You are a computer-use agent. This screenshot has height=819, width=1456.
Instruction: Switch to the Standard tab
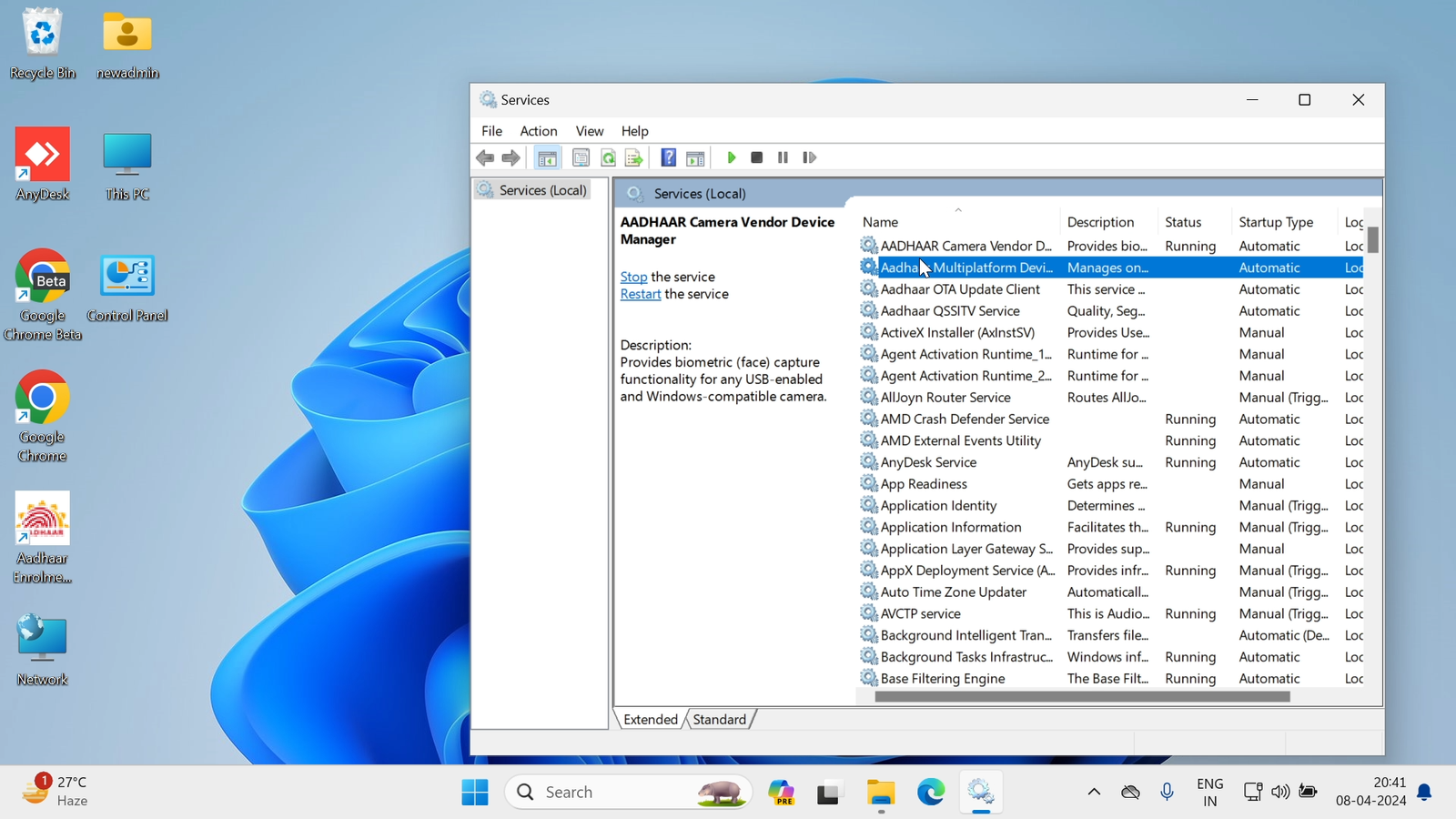(x=720, y=719)
